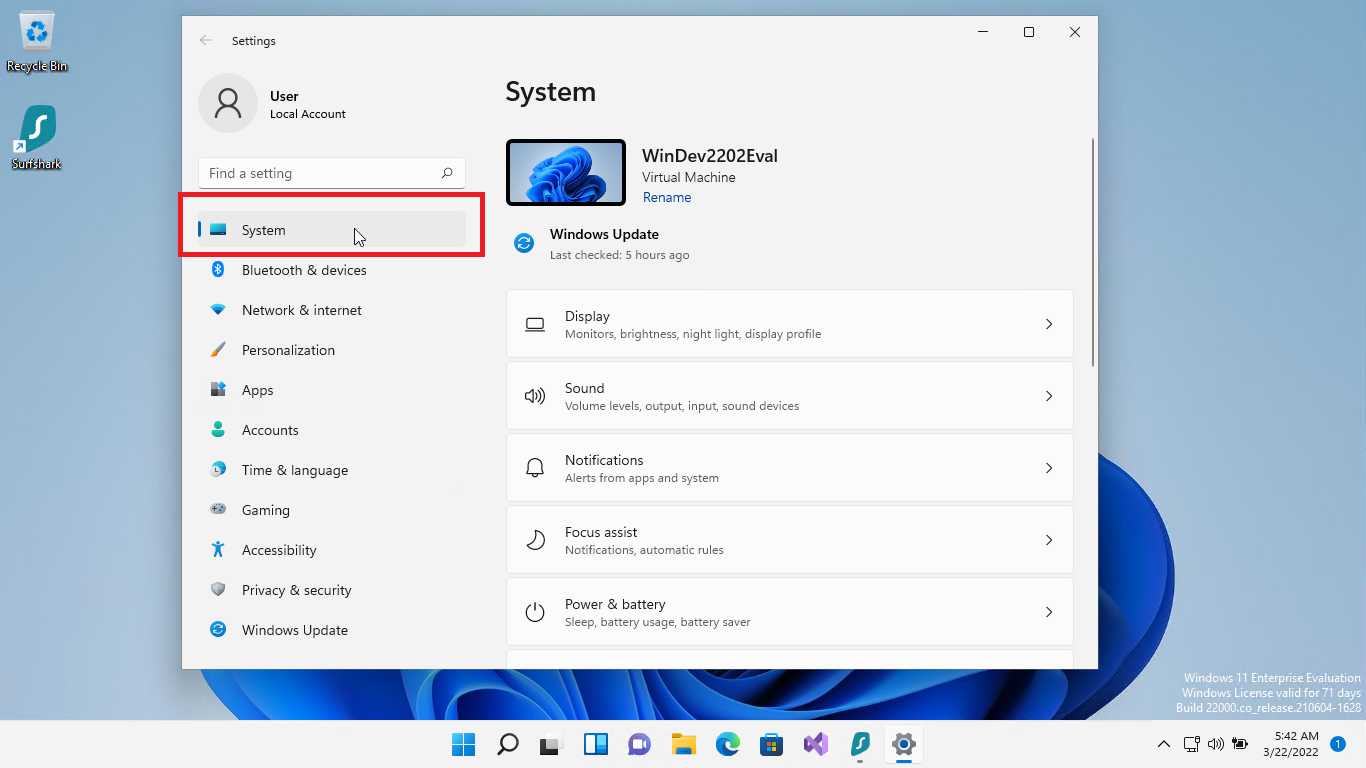
Task: Click the Time & language clock icon
Action: (218, 469)
